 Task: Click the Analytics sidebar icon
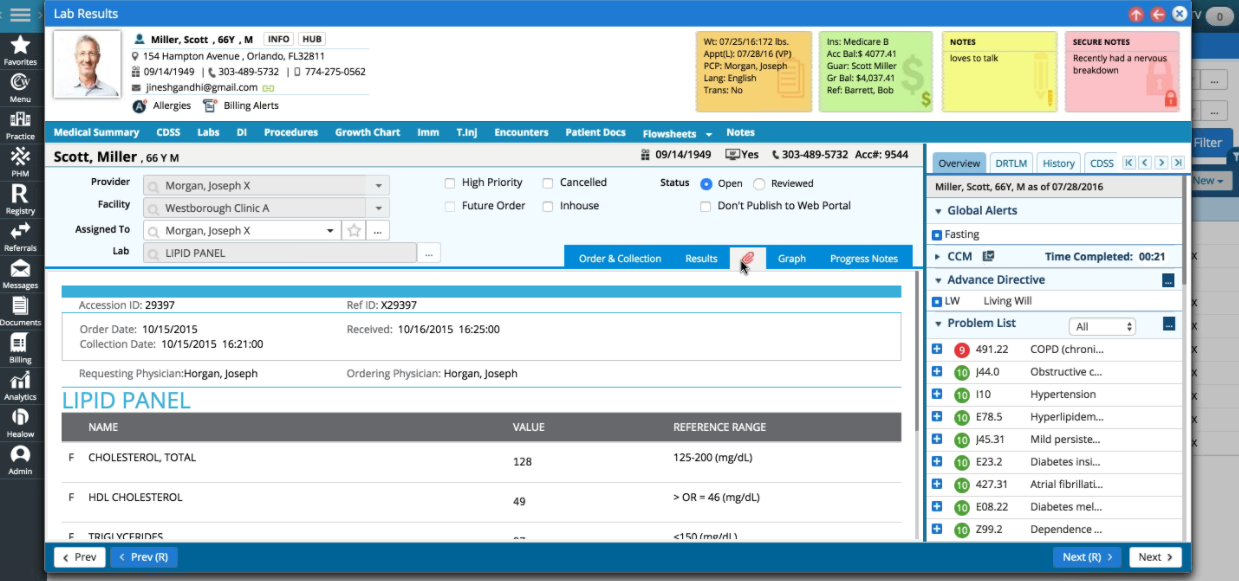tap(21, 380)
